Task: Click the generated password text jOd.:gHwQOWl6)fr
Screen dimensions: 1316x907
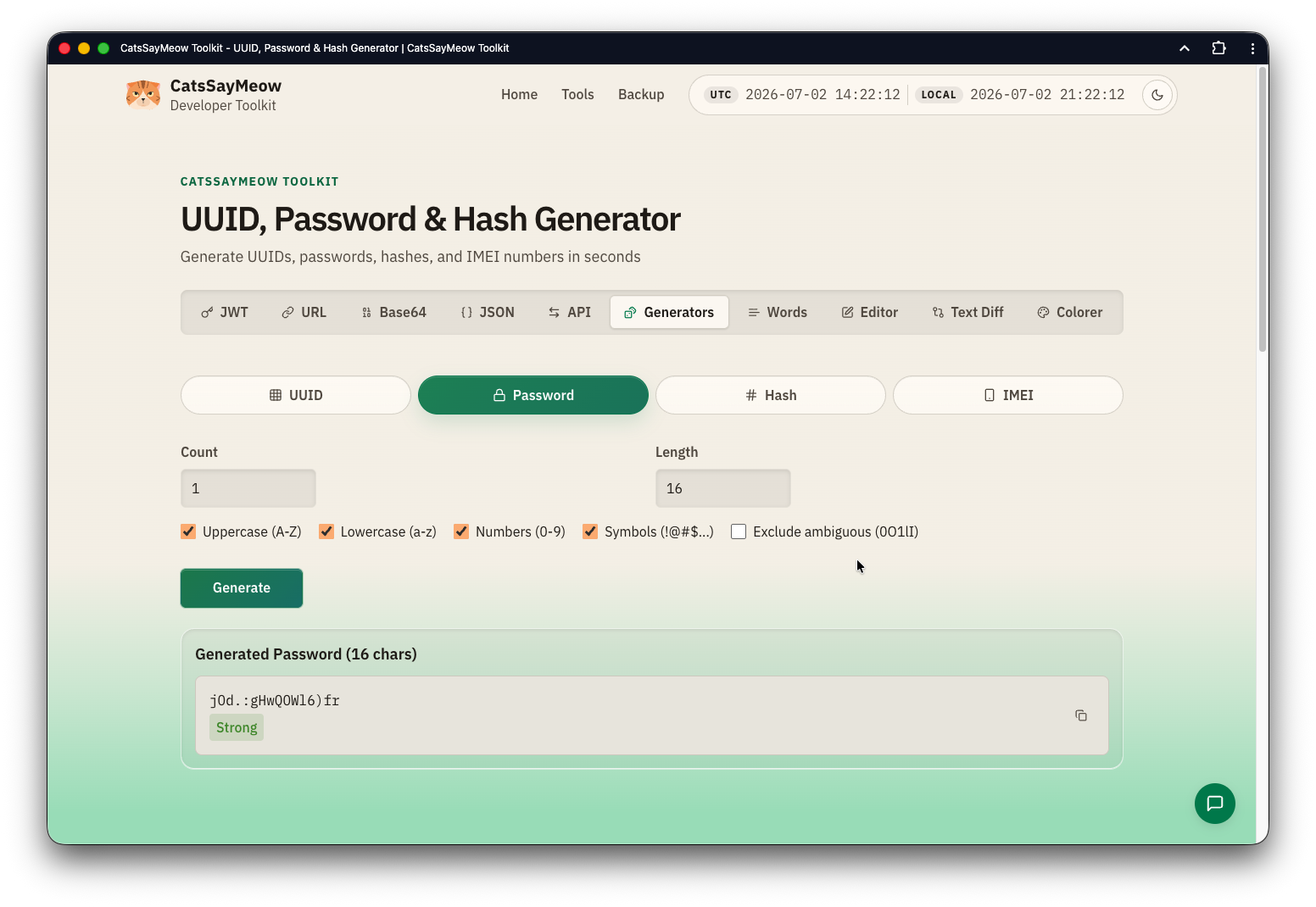Action: (275, 700)
